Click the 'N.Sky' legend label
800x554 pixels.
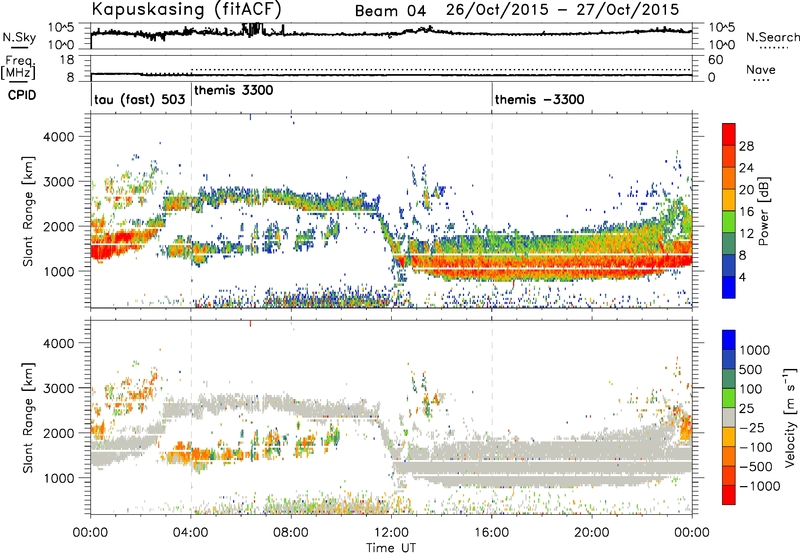[x=19, y=37]
